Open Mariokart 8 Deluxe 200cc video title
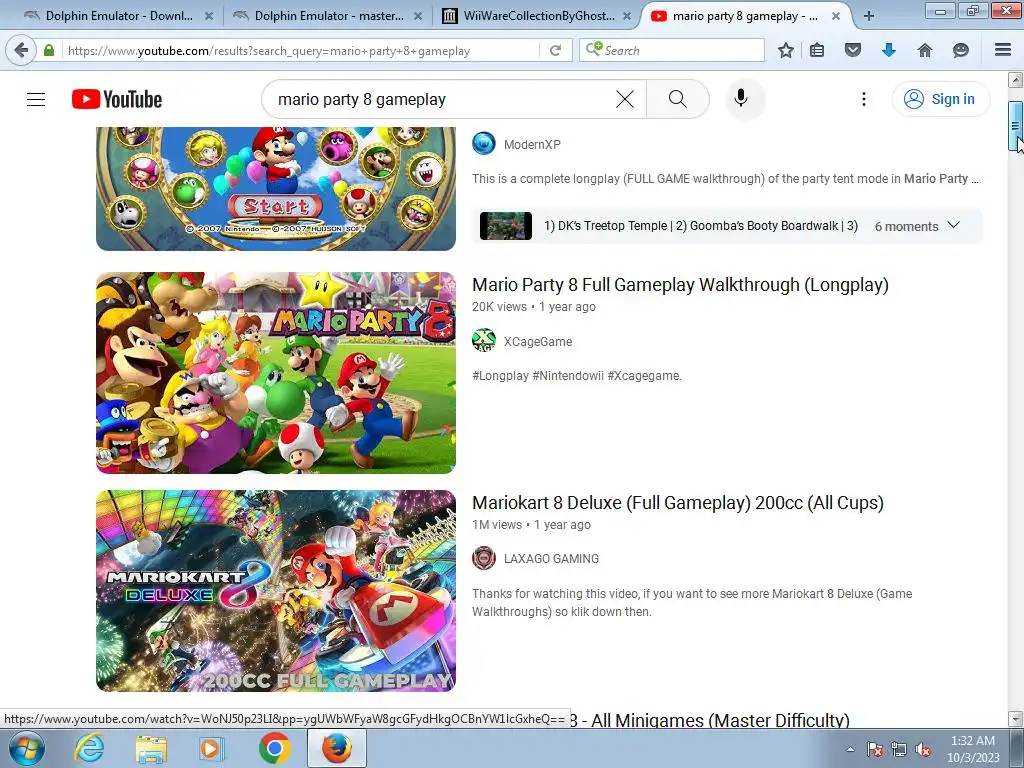Screen dimensions: 1024x768 [678, 503]
